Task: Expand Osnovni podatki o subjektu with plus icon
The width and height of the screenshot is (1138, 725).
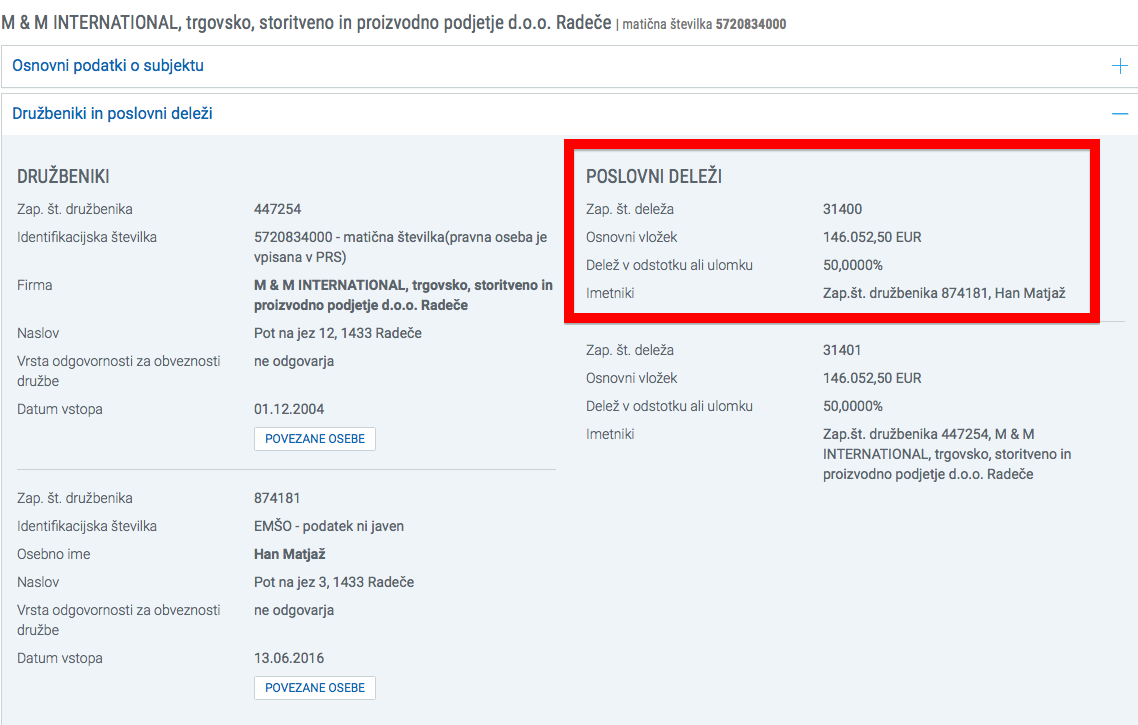Action: pos(1120,66)
